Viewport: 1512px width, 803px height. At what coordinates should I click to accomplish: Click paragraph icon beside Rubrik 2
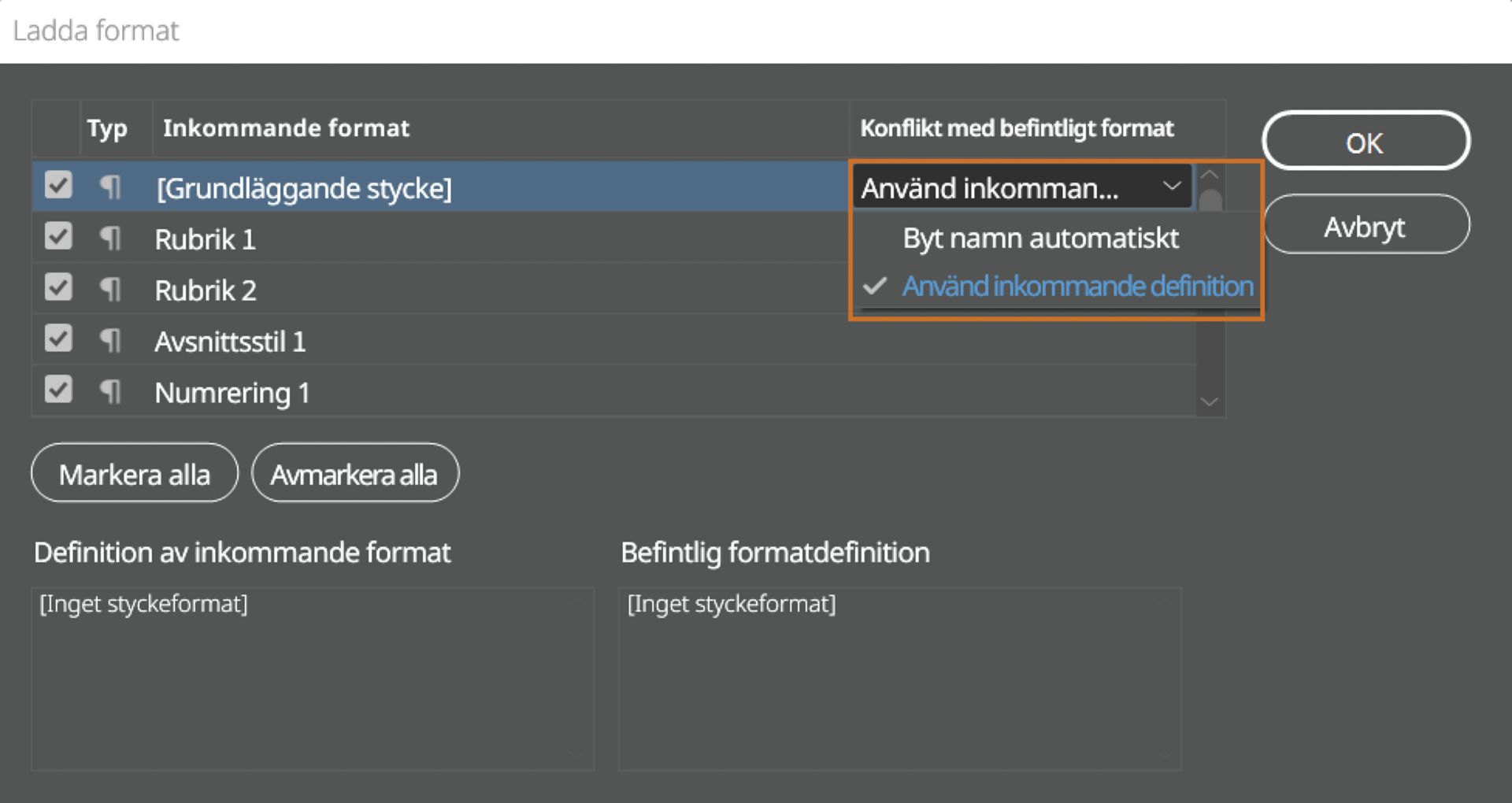pyautogui.click(x=110, y=290)
